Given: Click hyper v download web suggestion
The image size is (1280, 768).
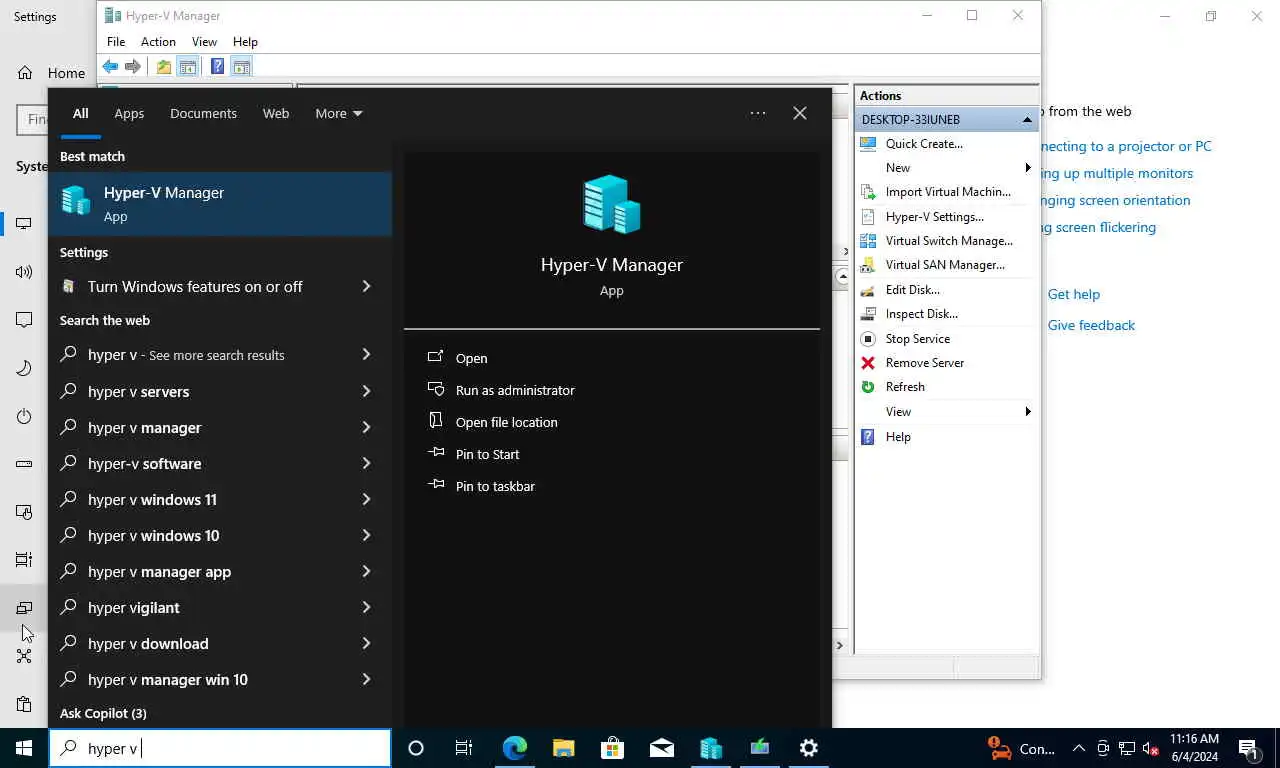Looking at the screenshot, I should pyautogui.click(x=148, y=644).
